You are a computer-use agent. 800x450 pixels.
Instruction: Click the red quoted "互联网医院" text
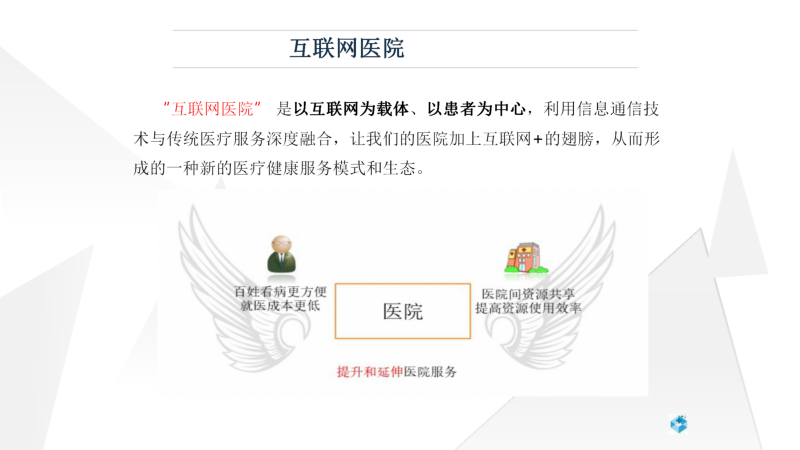[x=212, y=109]
